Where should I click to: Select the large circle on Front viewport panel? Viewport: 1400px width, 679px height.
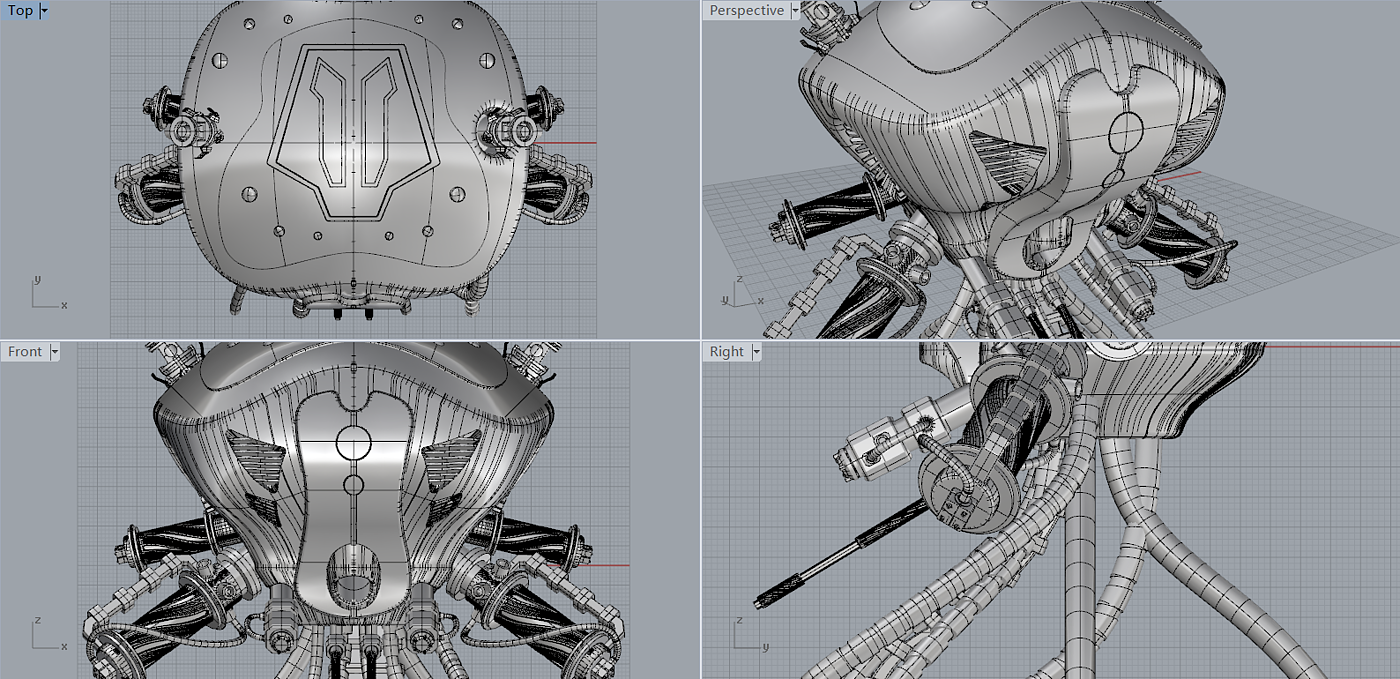tap(353, 441)
